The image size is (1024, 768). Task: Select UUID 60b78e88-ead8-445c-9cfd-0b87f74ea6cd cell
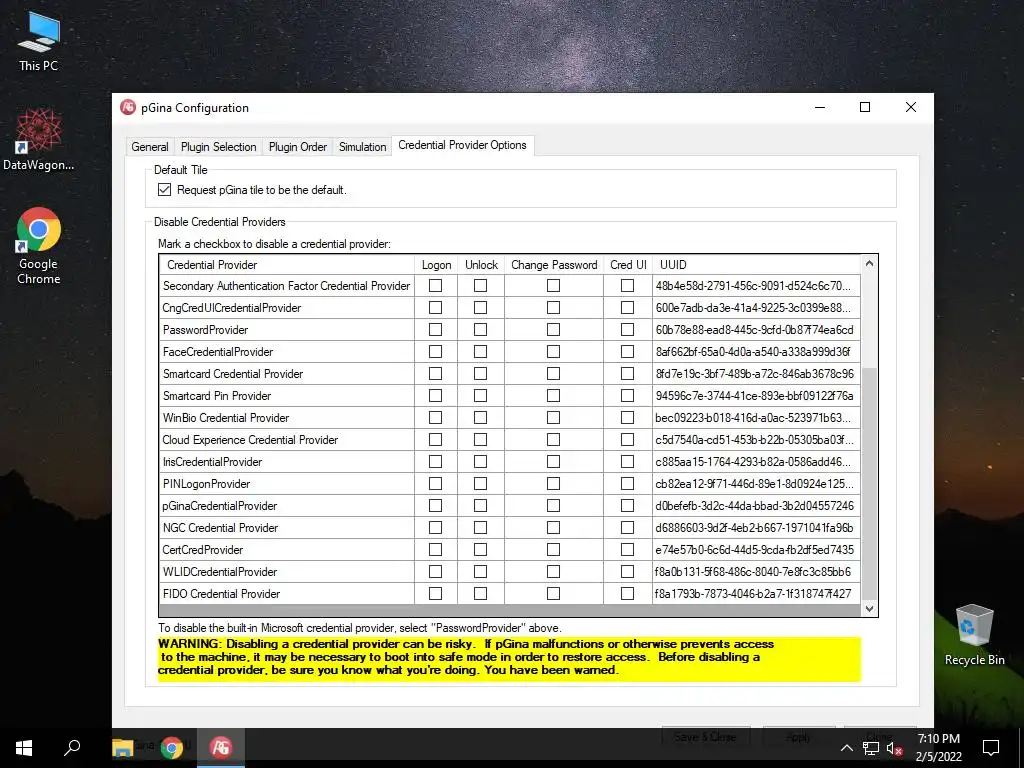tap(756, 330)
